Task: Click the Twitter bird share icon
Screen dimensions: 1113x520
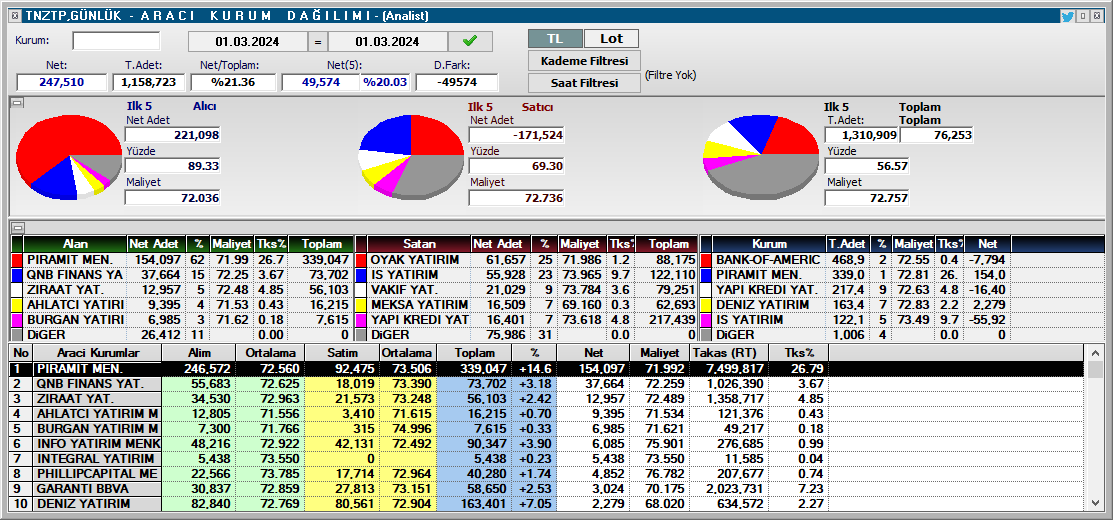Action: pos(1068,16)
